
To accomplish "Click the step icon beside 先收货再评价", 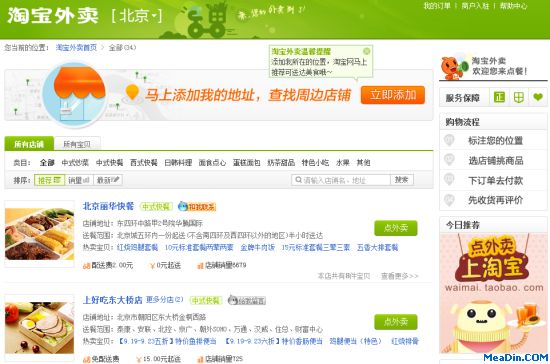I will coord(449,200).
